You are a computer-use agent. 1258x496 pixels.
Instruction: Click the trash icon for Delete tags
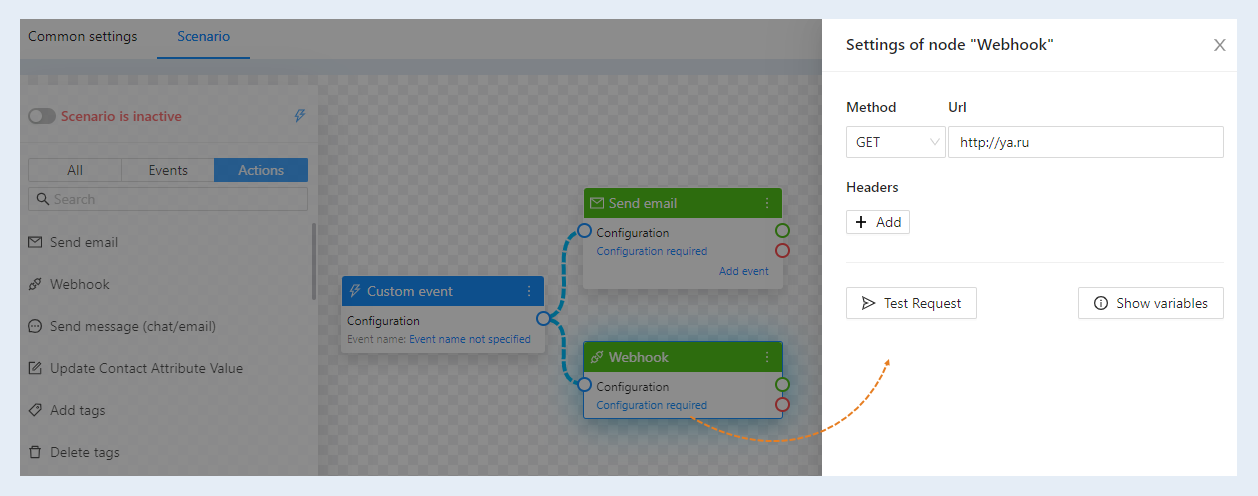point(35,452)
